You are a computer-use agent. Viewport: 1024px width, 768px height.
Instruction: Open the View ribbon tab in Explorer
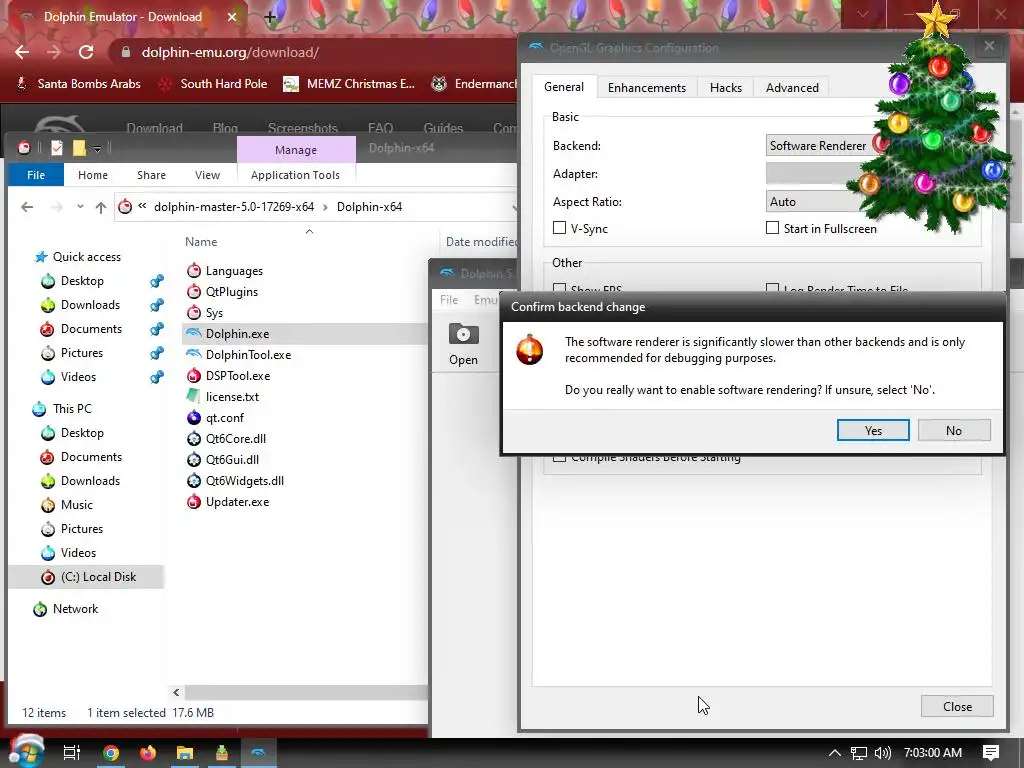click(x=207, y=175)
